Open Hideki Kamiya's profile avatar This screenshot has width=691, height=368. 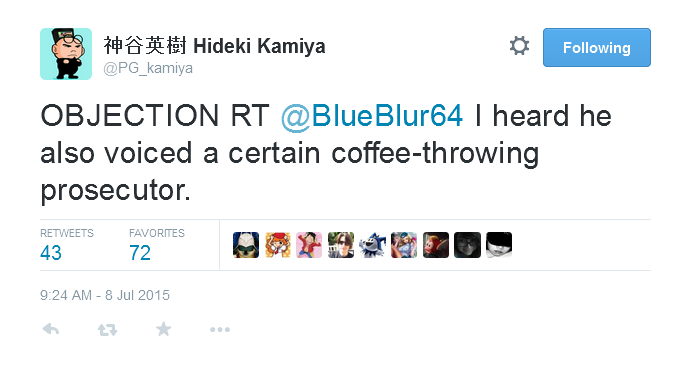66,54
